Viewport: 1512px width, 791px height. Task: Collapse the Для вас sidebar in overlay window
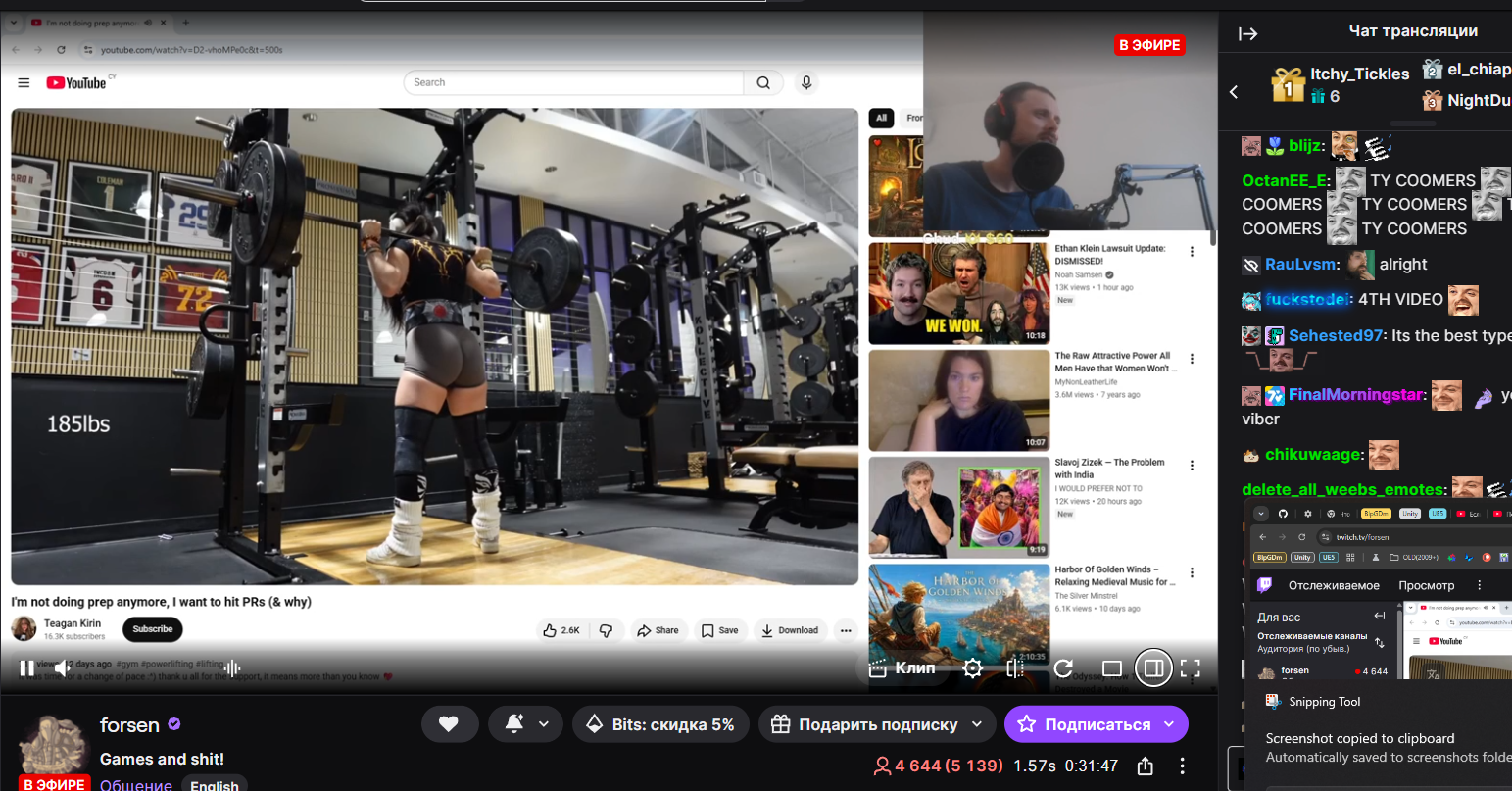pos(1380,617)
